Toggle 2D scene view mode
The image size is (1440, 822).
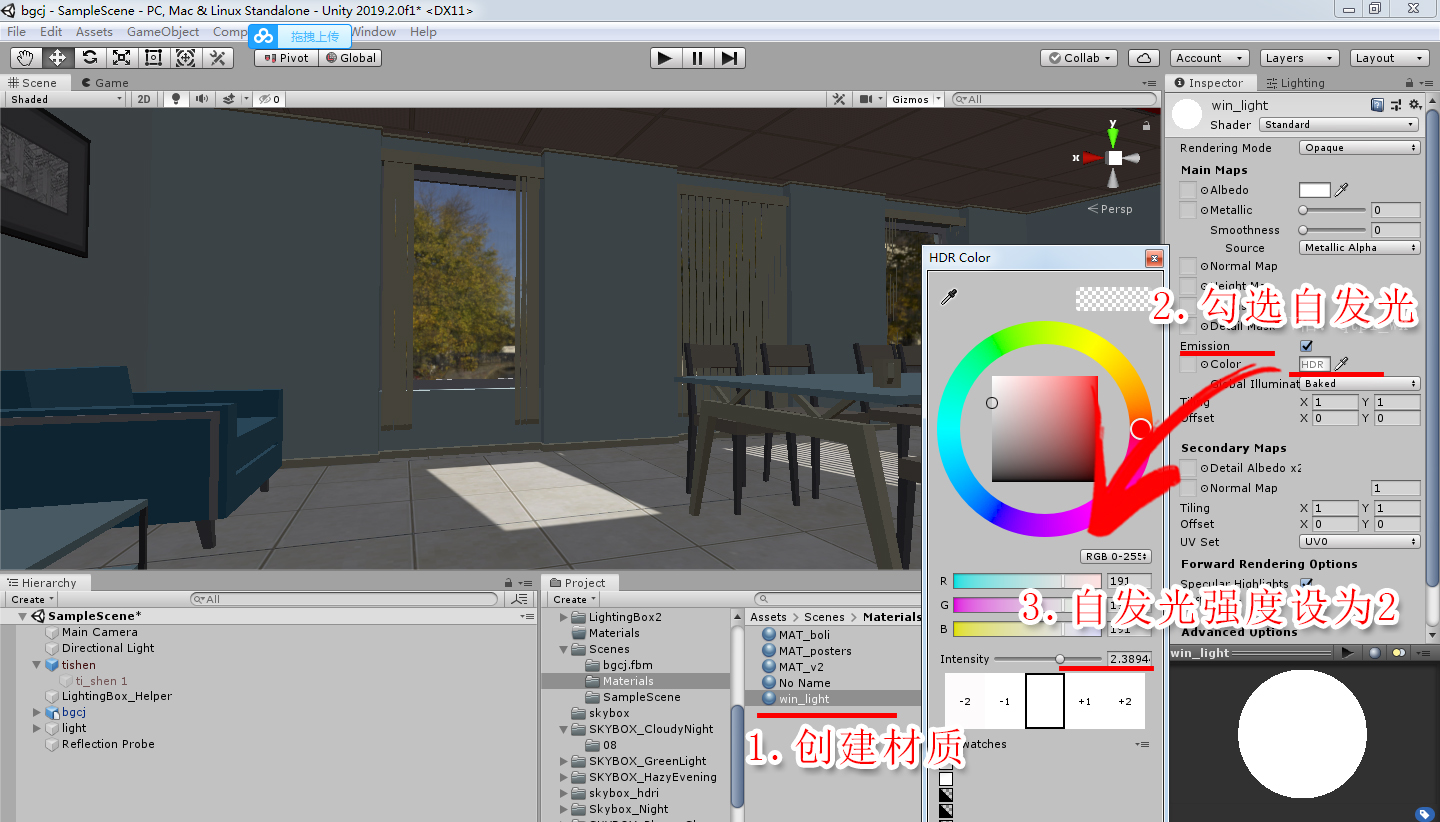[144, 99]
